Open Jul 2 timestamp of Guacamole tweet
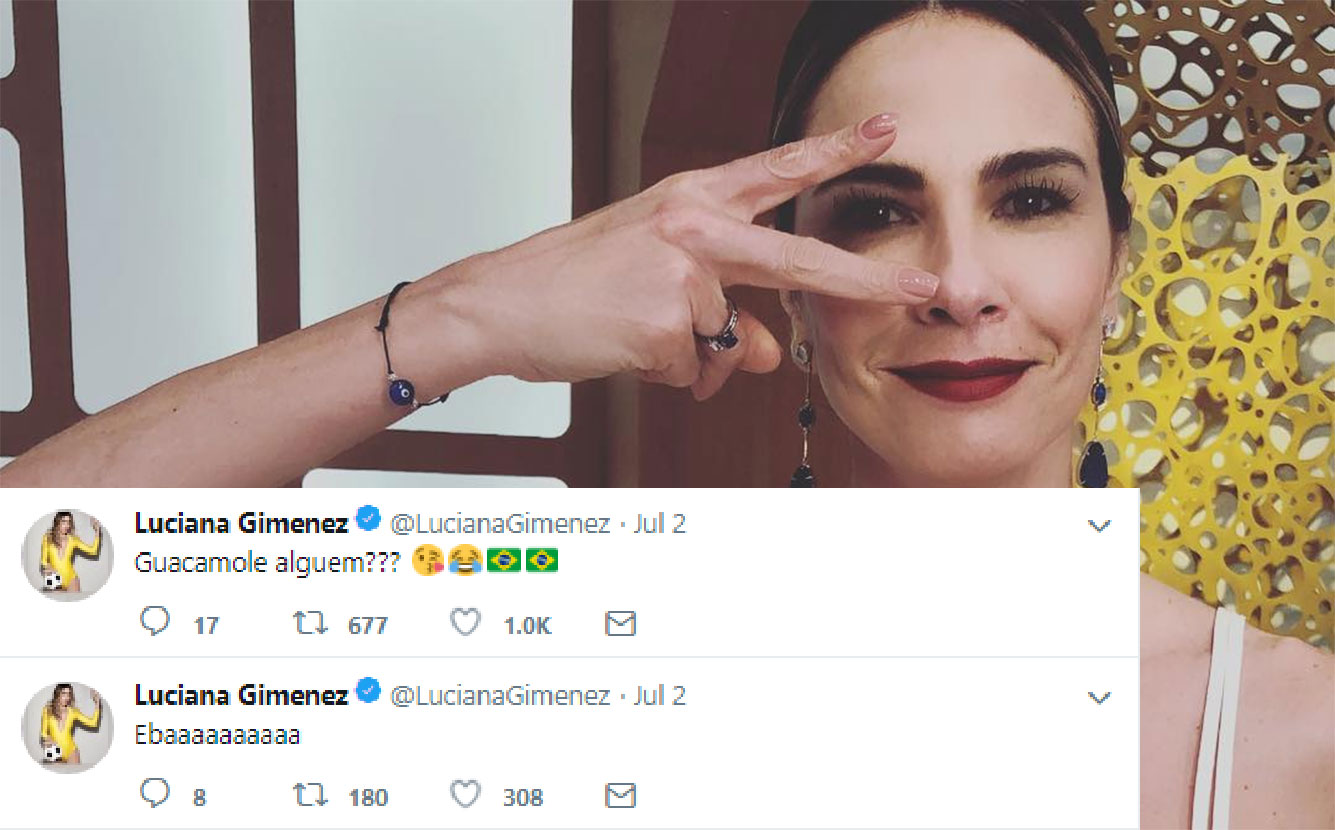Image resolution: width=1335 pixels, height=830 pixels. tap(660, 524)
